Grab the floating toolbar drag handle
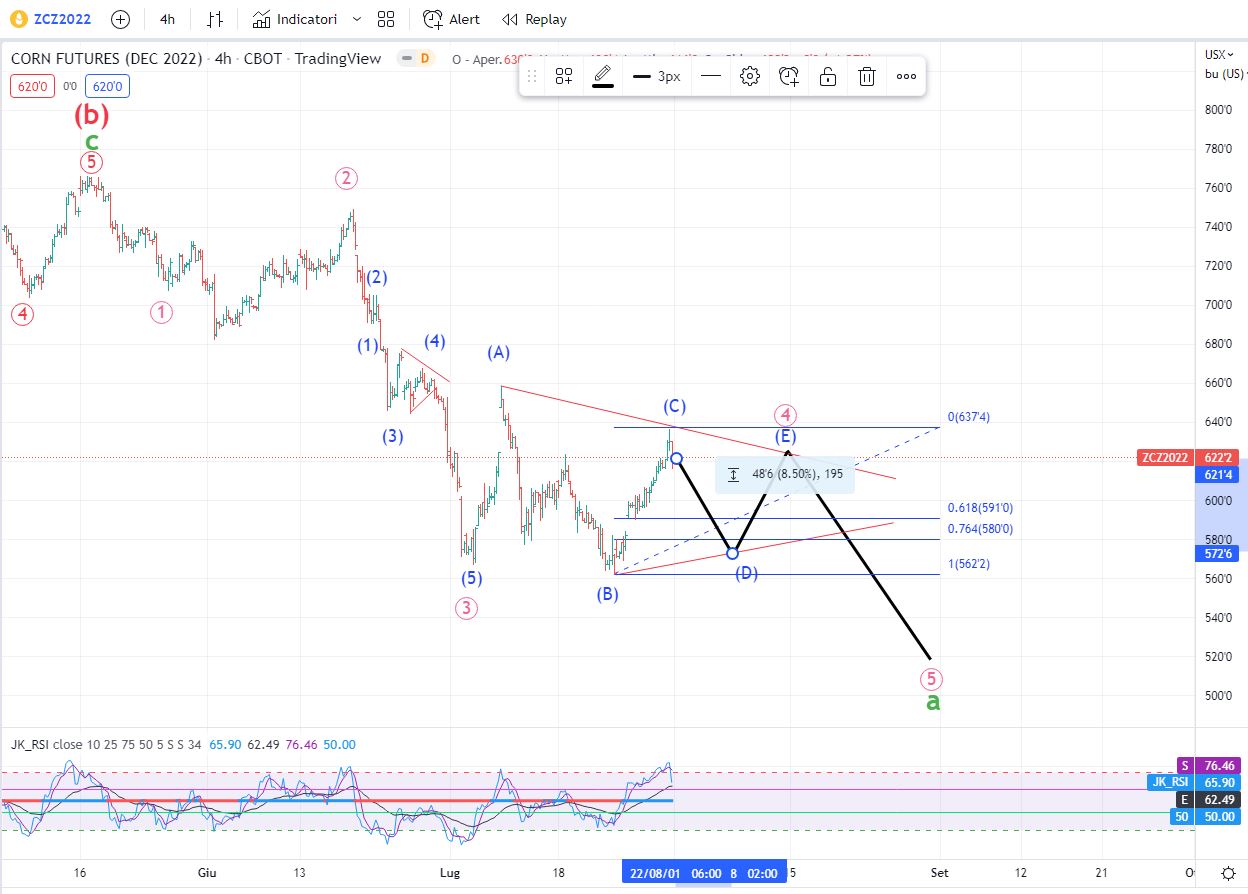 [532, 76]
